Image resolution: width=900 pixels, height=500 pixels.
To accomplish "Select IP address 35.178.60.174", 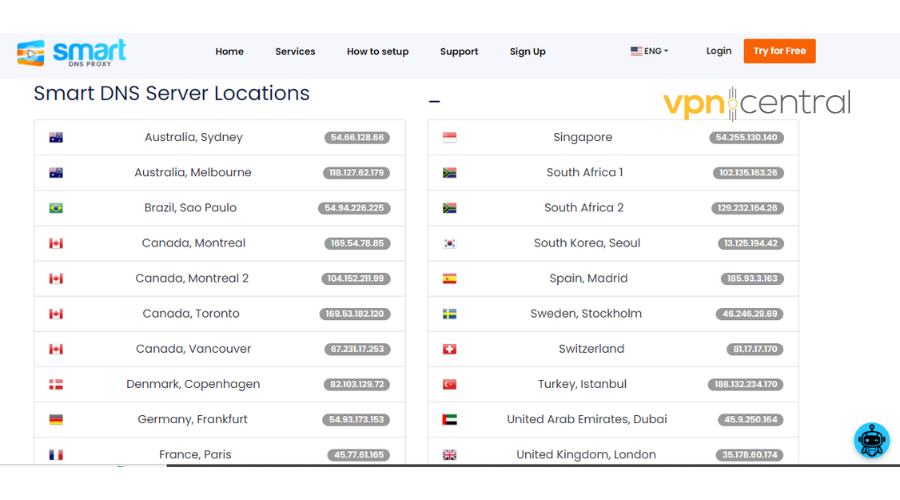I will coord(750,455).
